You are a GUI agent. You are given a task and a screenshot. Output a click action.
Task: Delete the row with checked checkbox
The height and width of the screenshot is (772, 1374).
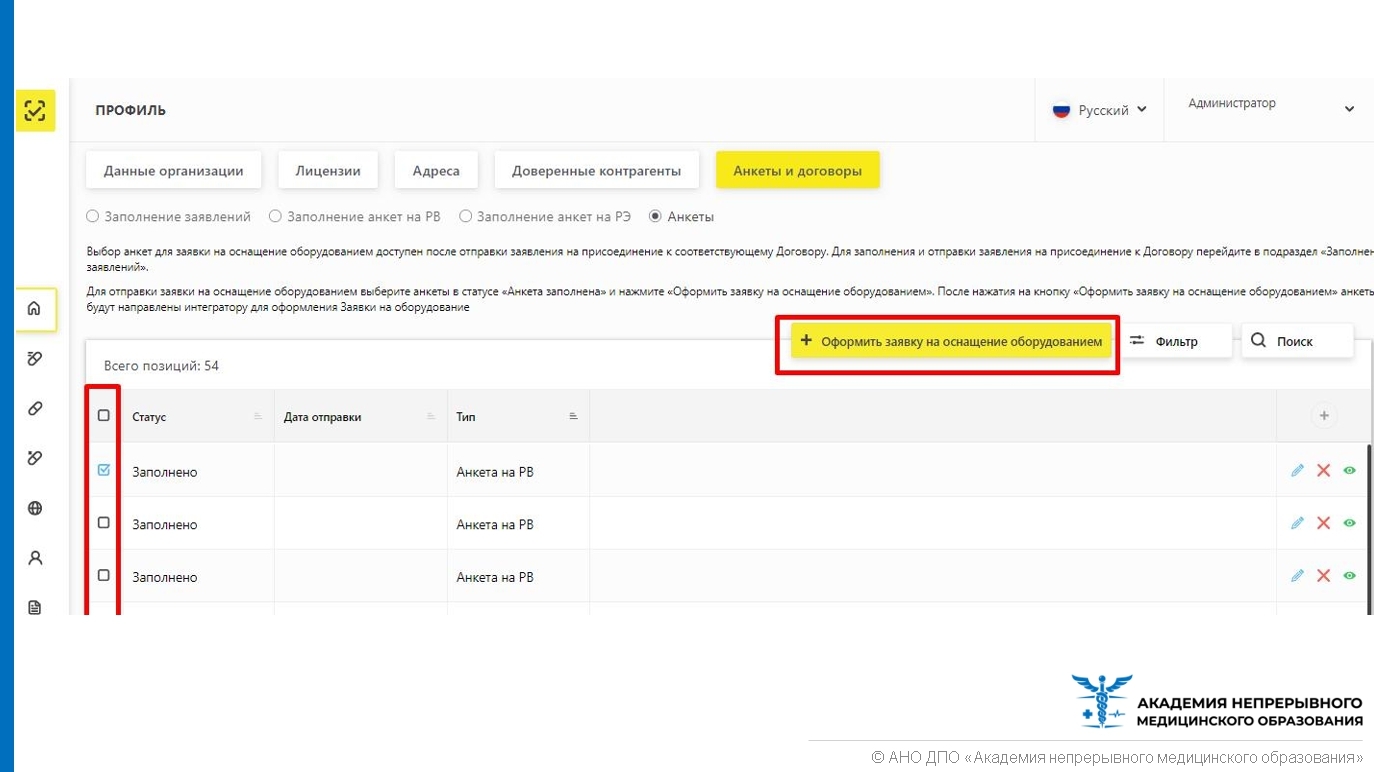pos(1323,470)
